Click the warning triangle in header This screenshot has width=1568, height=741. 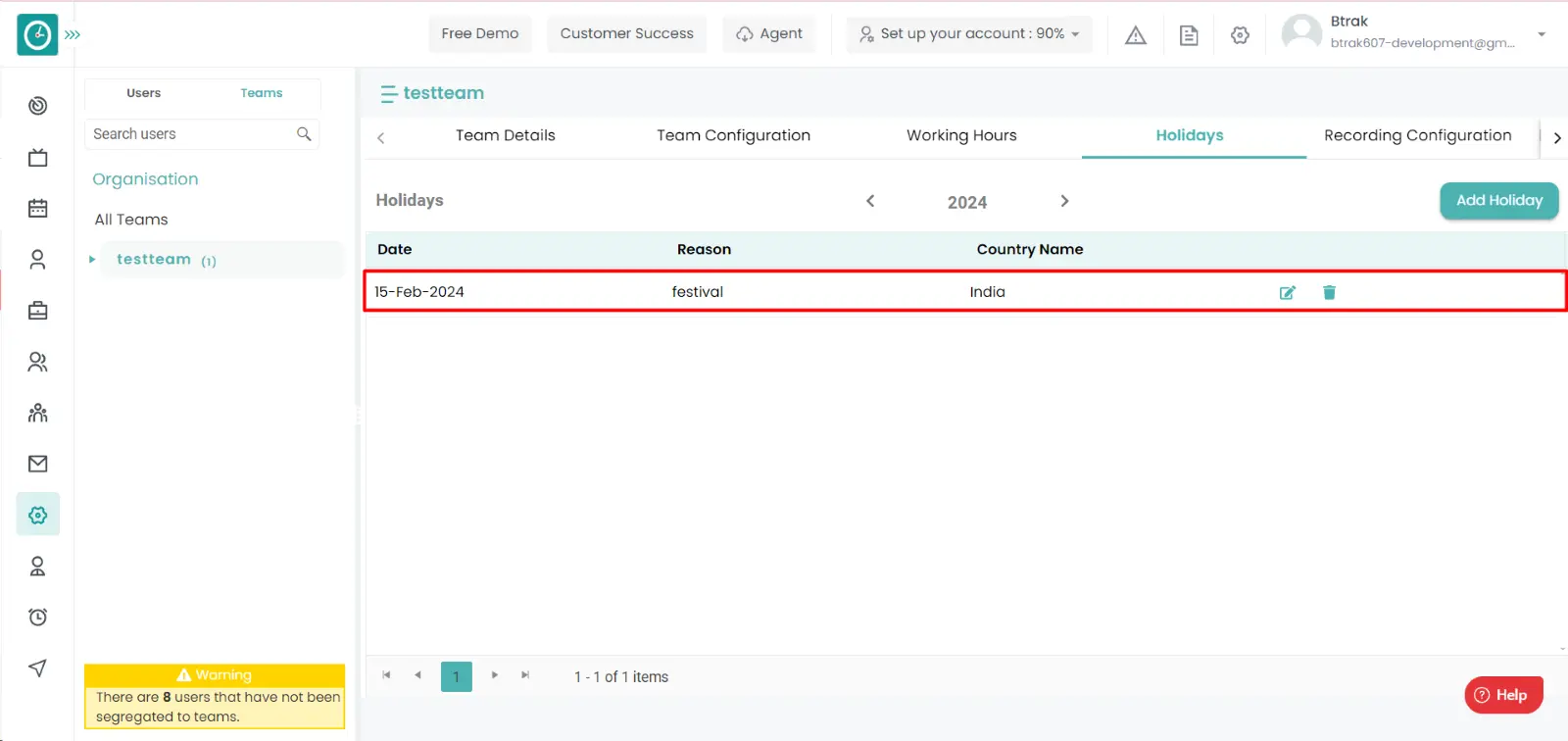tap(1136, 35)
